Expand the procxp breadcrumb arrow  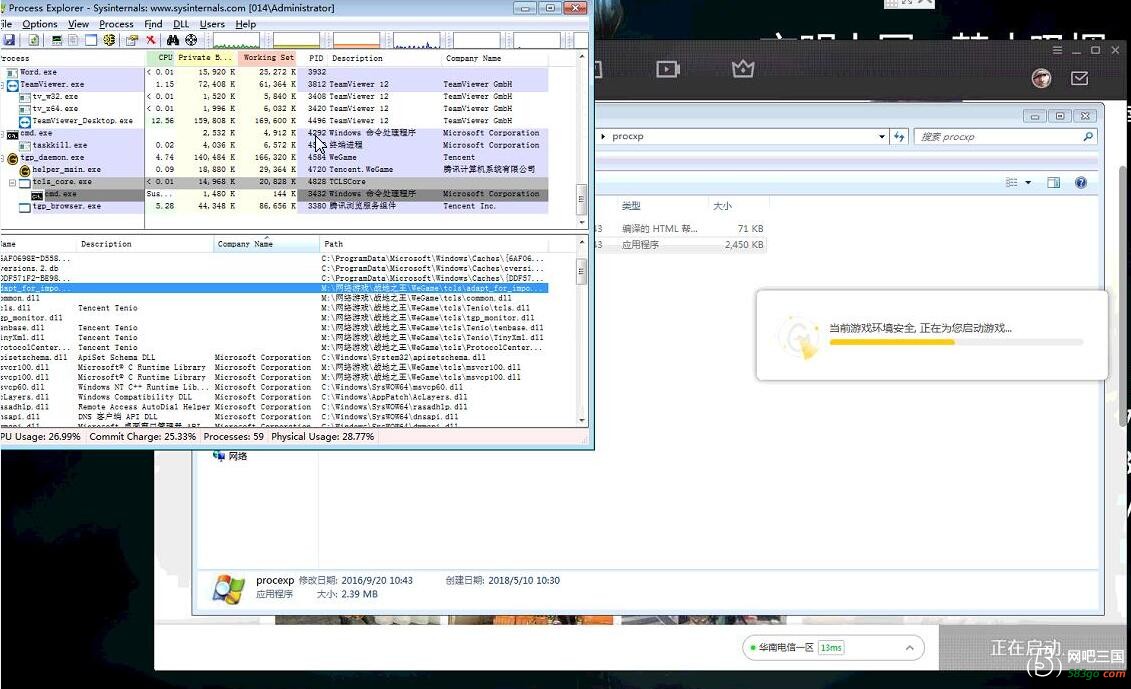click(x=603, y=136)
